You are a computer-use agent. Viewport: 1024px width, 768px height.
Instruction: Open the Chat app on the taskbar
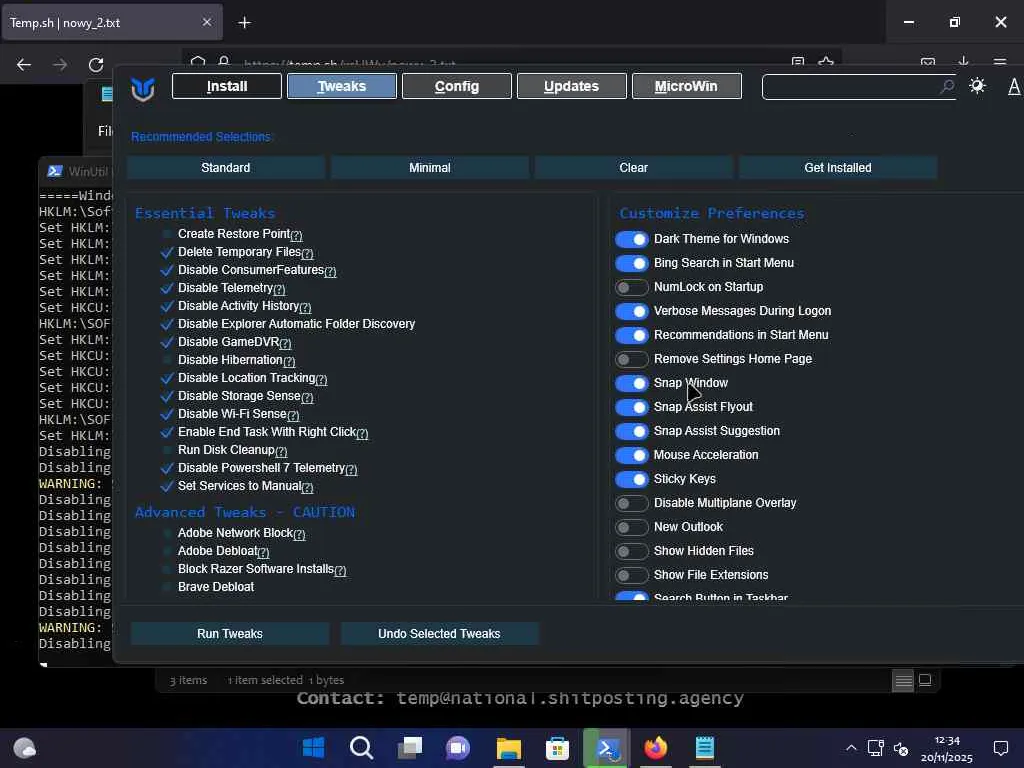click(458, 748)
